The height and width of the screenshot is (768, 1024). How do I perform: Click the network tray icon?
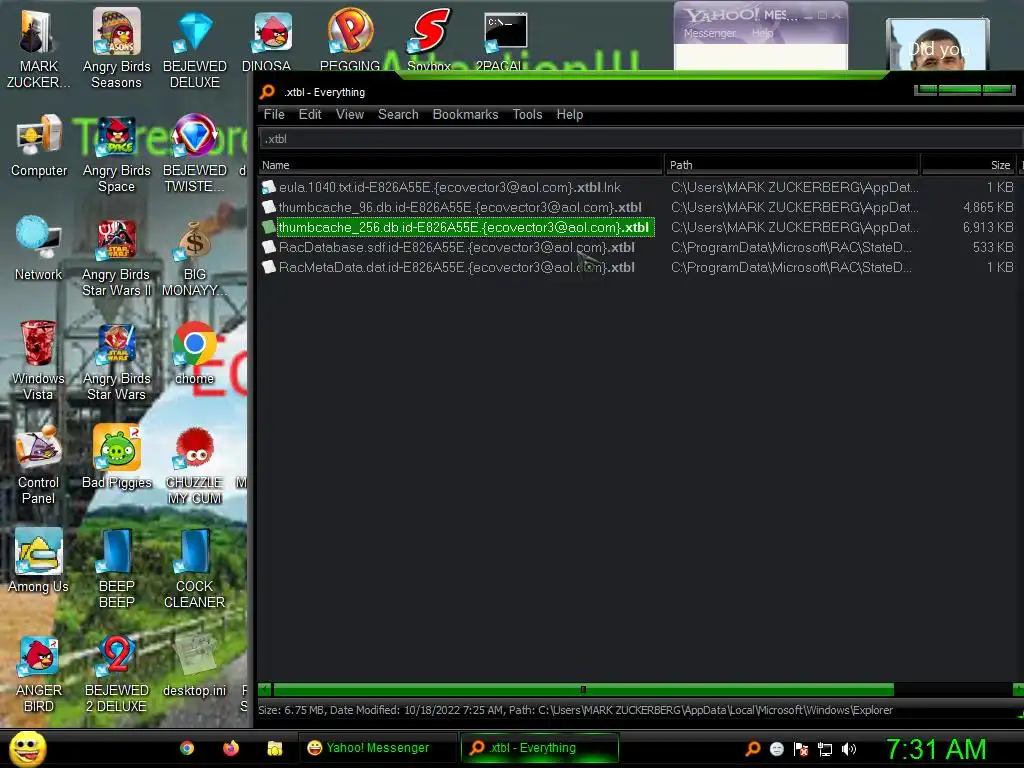825,749
